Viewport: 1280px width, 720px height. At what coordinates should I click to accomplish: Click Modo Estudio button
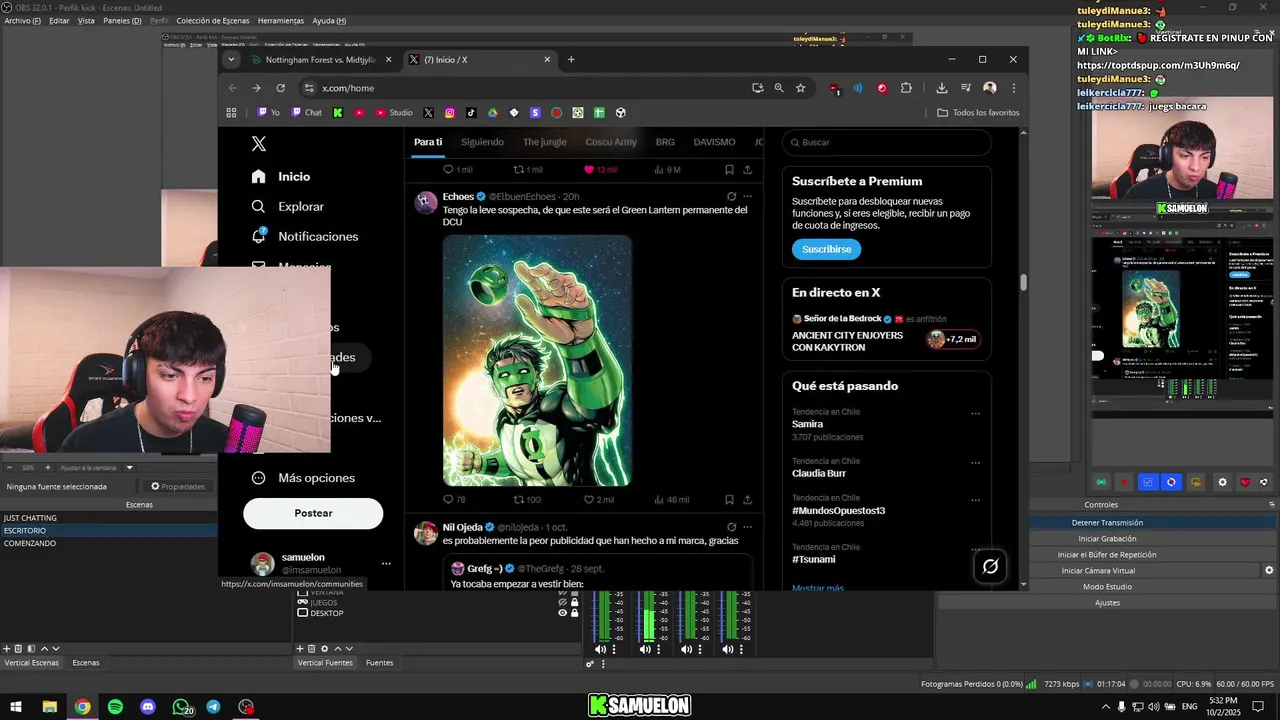[1107, 587]
